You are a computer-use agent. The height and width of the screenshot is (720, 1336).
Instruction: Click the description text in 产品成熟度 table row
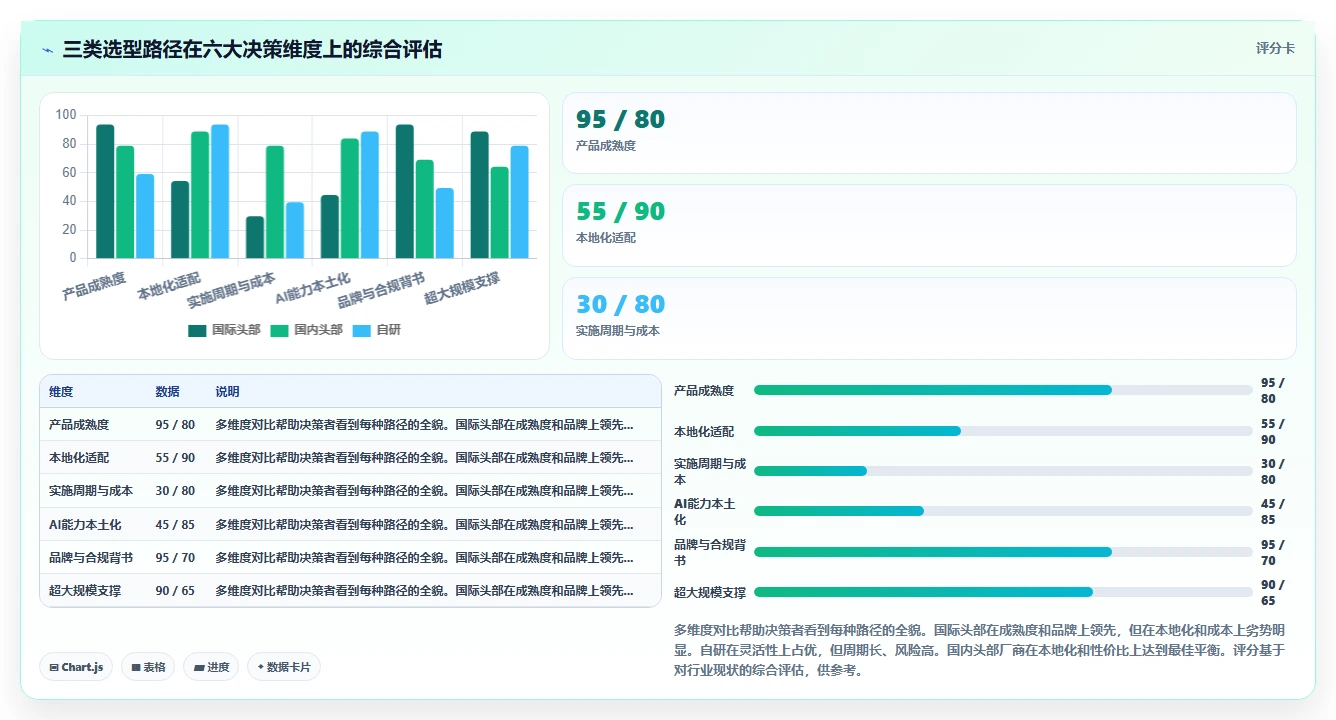[x=424, y=425]
